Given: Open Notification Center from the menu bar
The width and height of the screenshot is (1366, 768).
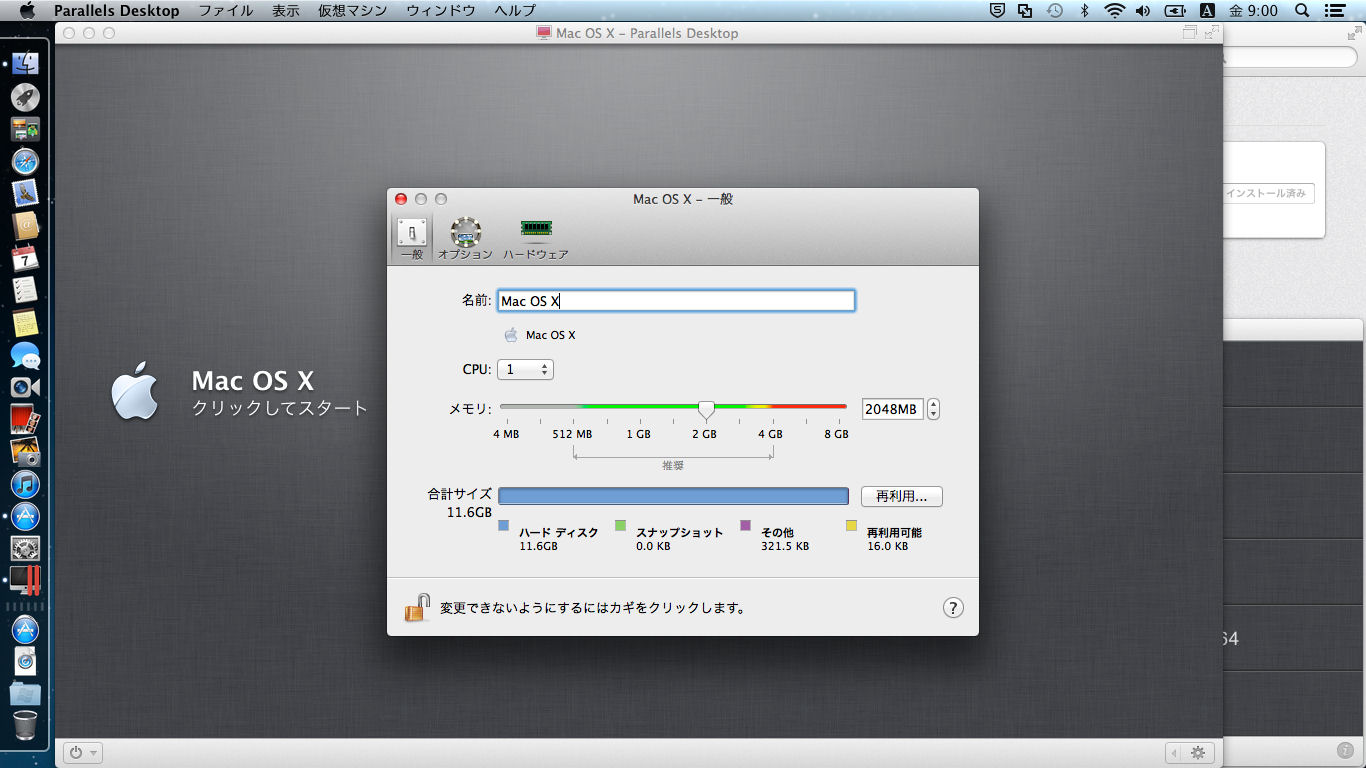Looking at the screenshot, I should (1334, 11).
